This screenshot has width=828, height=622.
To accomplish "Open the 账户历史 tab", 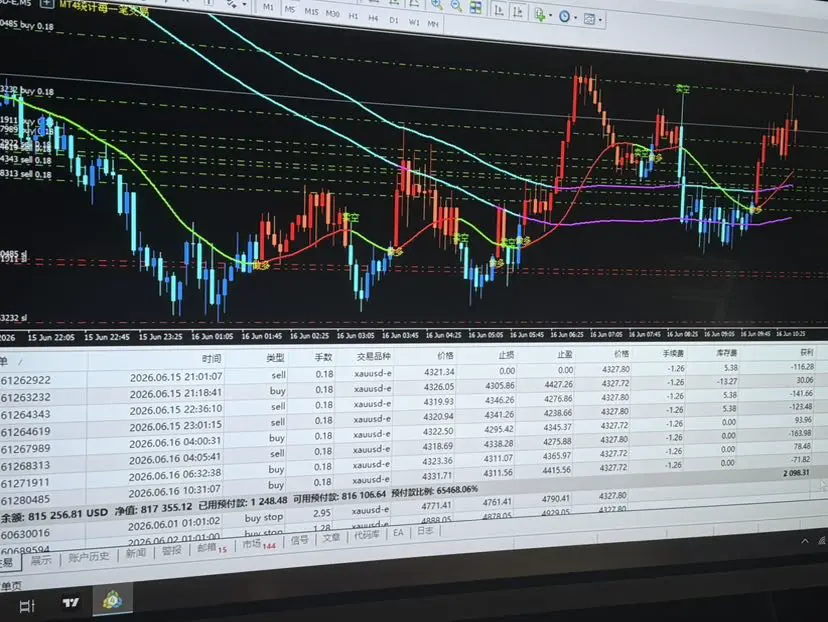I will (x=89, y=556).
